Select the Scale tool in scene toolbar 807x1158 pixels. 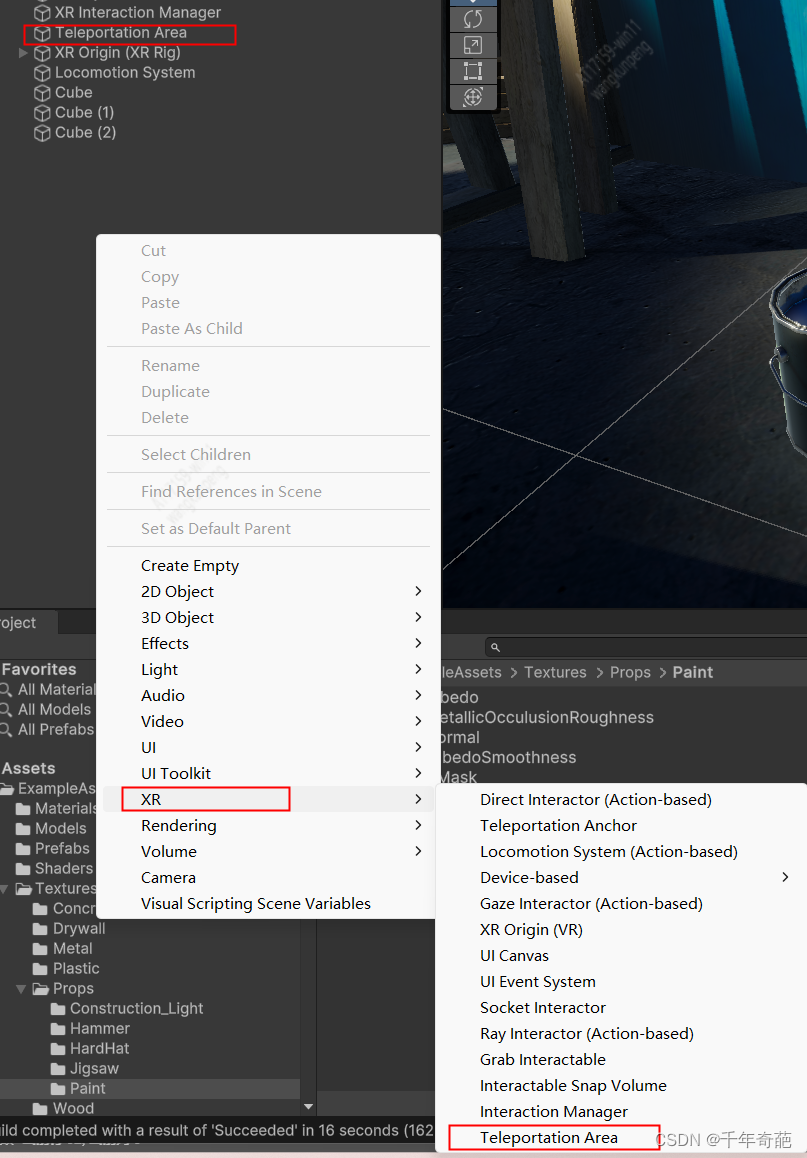pyautogui.click(x=473, y=45)
